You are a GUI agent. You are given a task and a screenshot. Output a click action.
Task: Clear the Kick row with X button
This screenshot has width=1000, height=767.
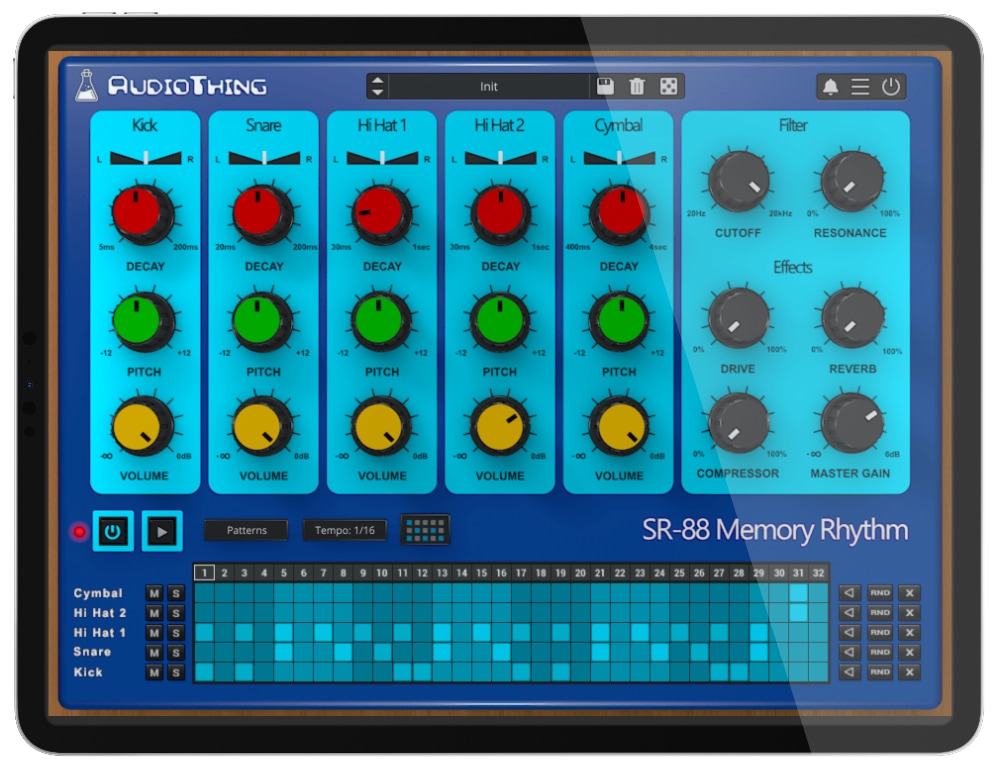(908, 672)
